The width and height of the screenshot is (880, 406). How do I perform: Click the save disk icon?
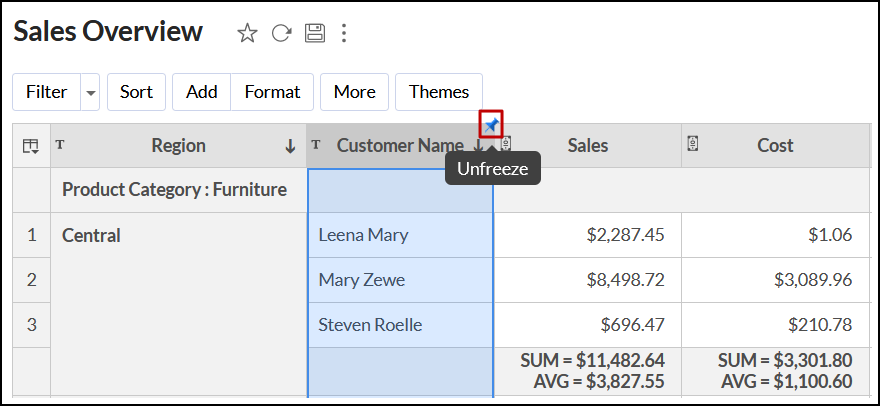coord(314,33)
